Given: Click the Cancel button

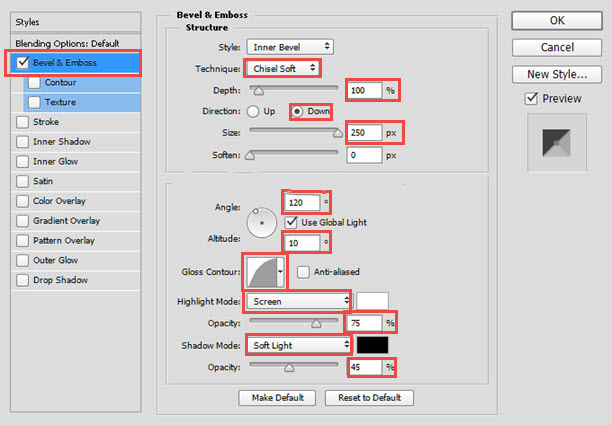Looking at the screenshot, I should pyautogui.click(x=557, y=47).
